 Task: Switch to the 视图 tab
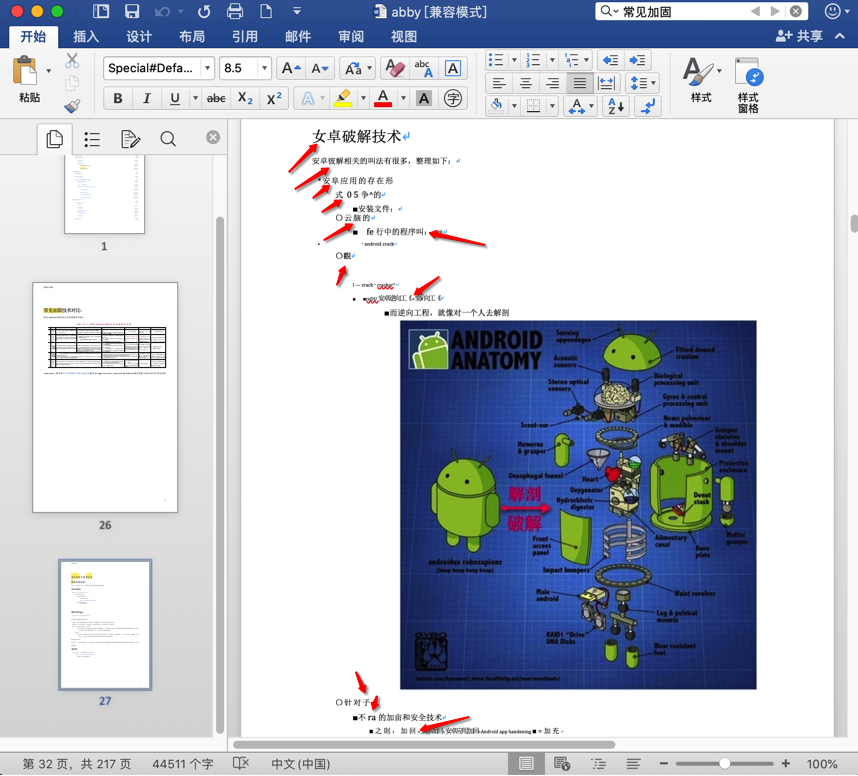click(404, 37)
